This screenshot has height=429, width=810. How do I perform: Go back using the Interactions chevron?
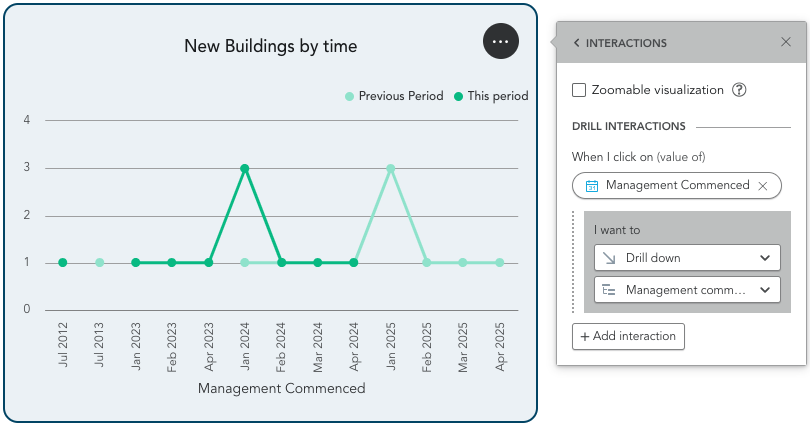[x=577, y=43]
